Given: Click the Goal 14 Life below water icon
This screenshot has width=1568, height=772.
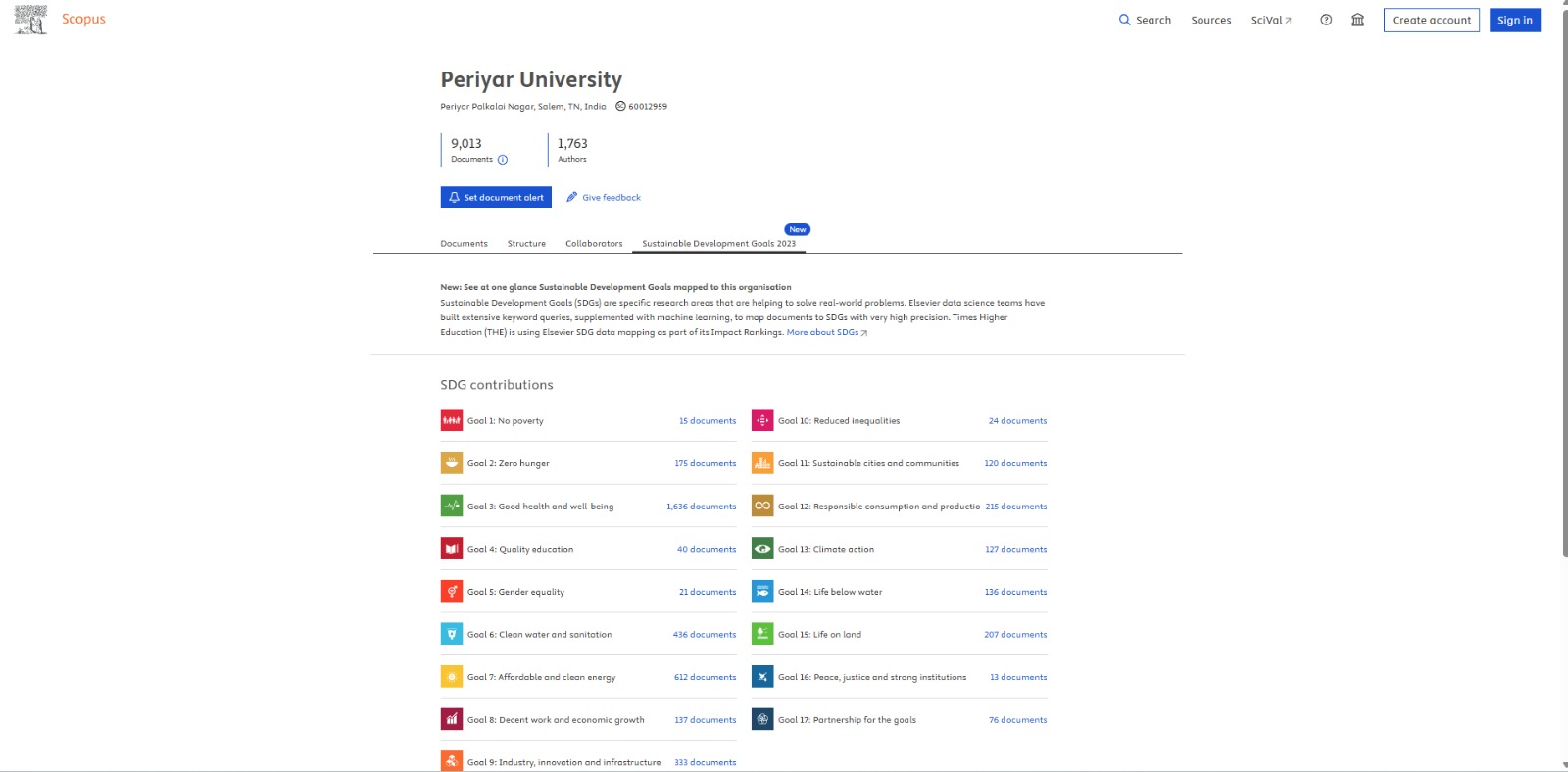Looking at the screenshot, I should point(762,592).
